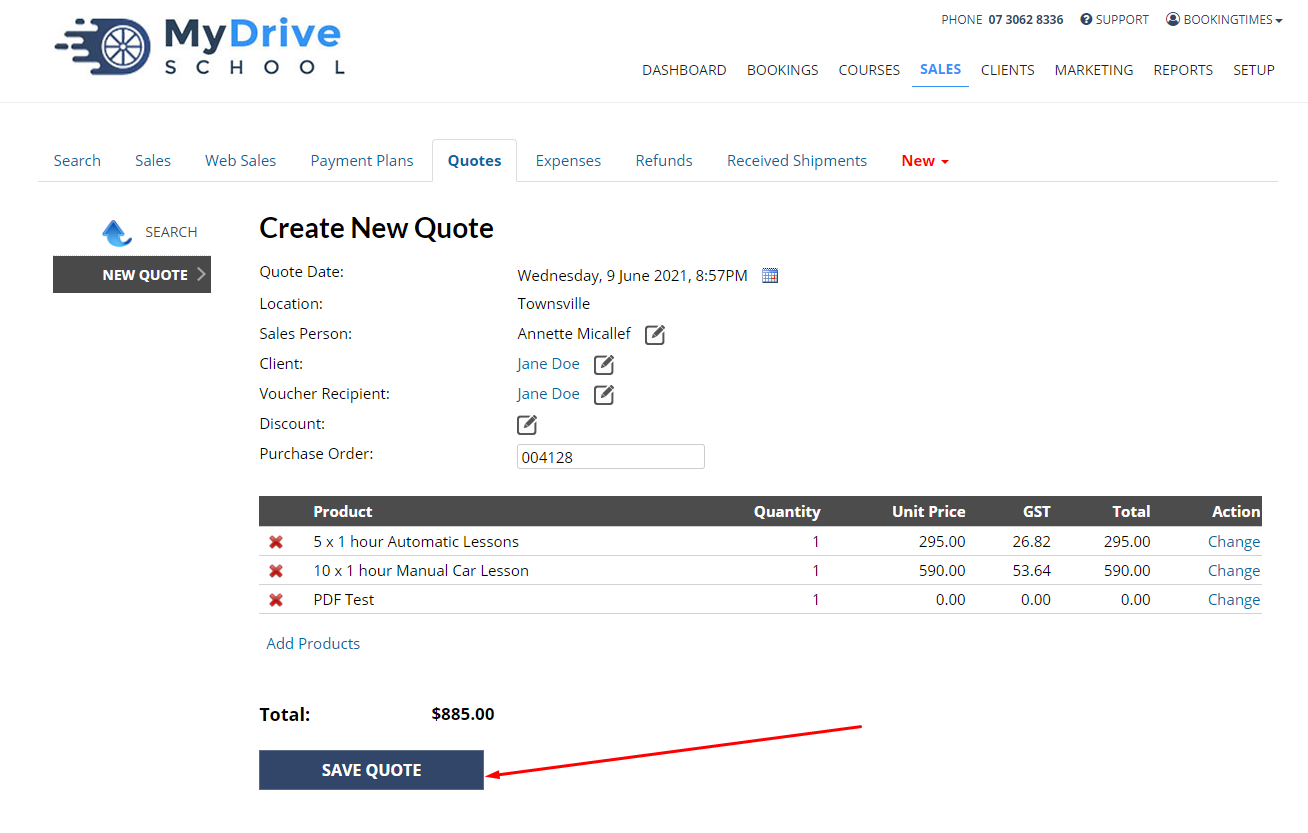Open the New dropdown menu
The width and height of the screenshot is (1308, 833).
tap(925, 161)
